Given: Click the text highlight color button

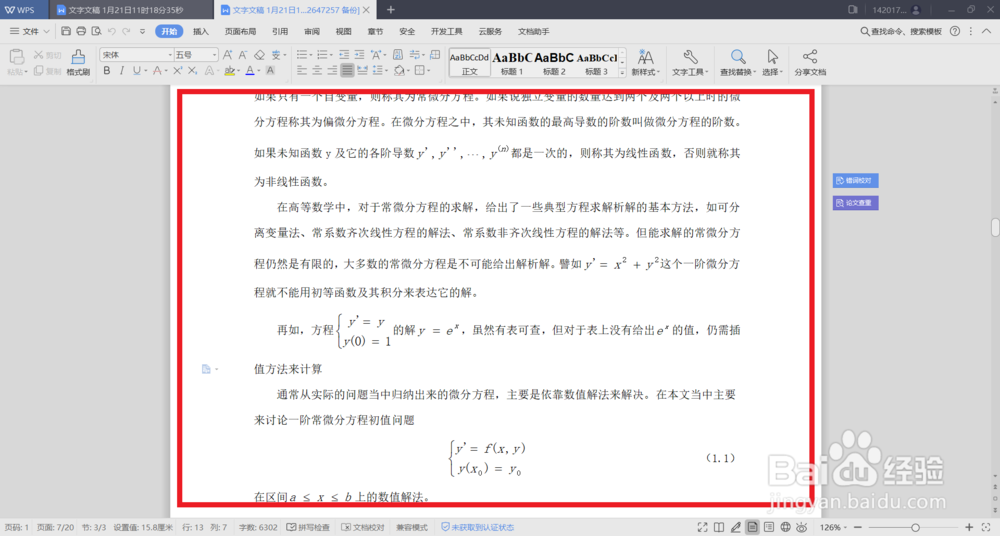Looking at the screenshot, I should click(229, 71).
